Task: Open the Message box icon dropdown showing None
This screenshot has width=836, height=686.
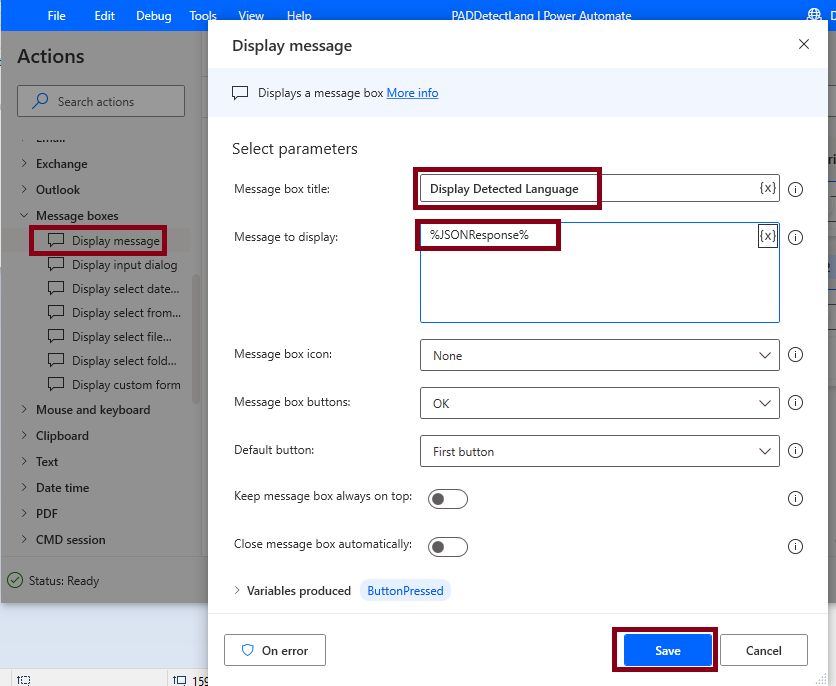Action: 599,355
